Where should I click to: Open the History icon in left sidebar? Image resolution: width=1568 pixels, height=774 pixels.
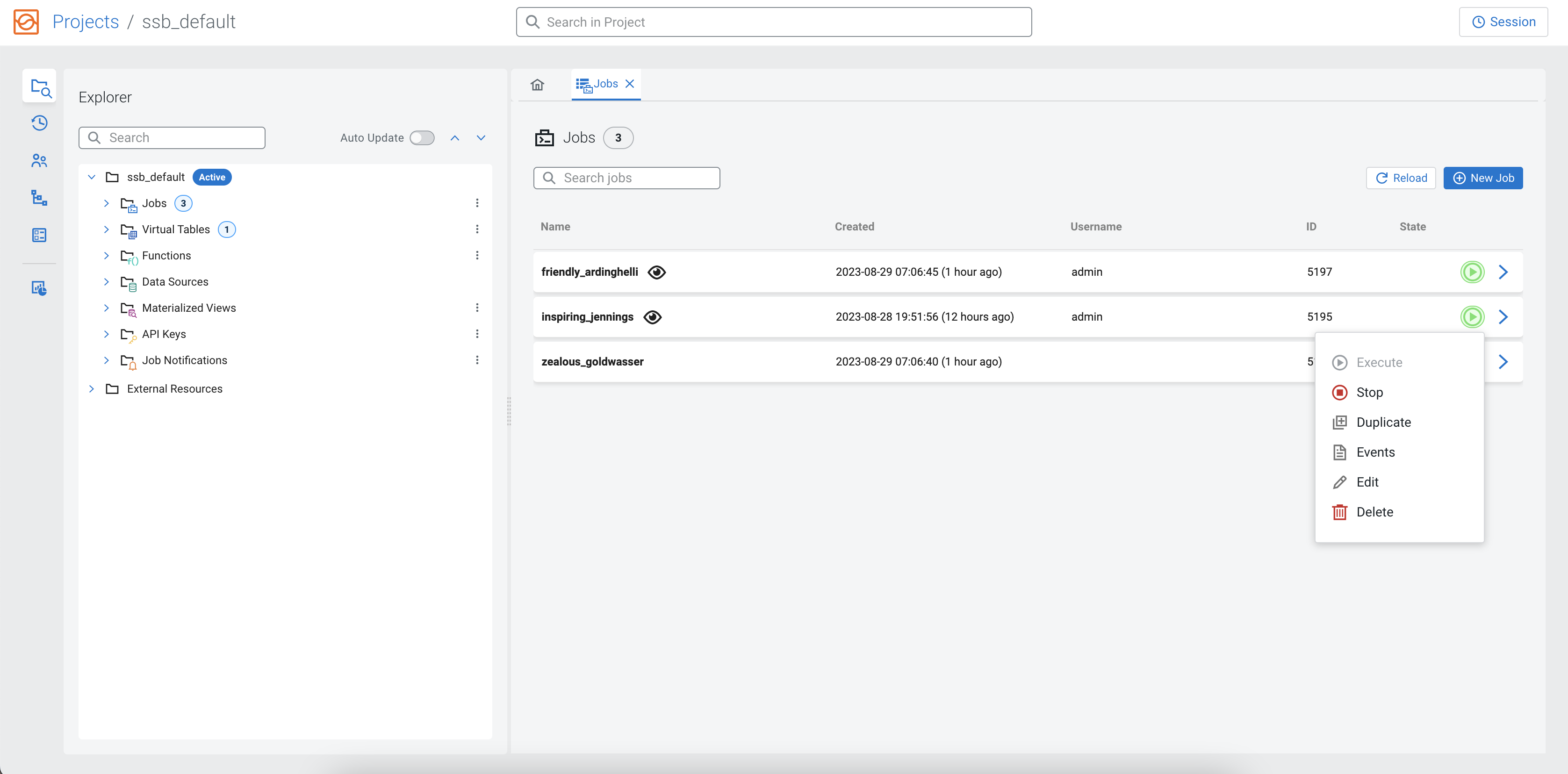click(39, 123)
